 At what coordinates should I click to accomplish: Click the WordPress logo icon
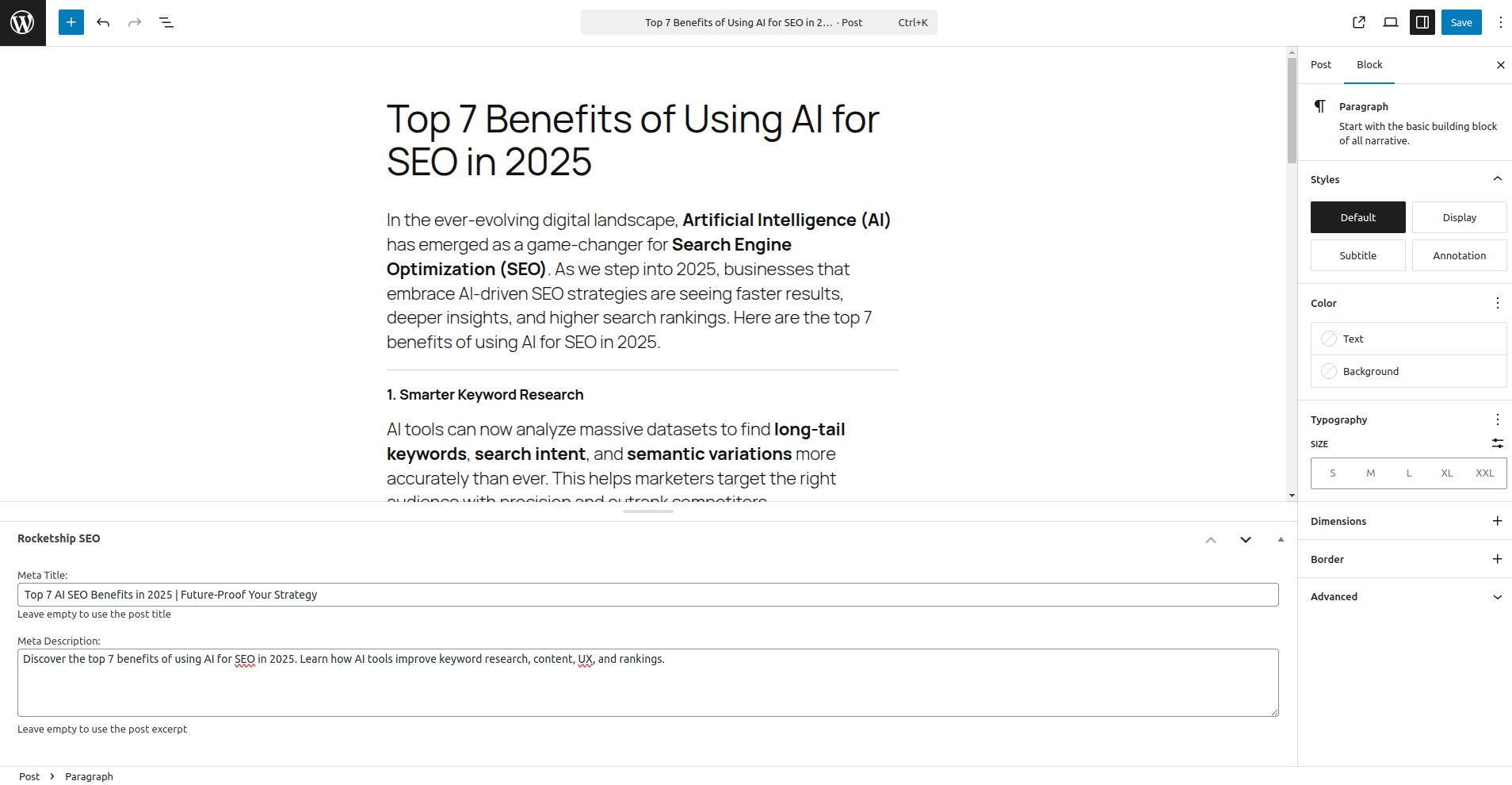click(22, 22)
